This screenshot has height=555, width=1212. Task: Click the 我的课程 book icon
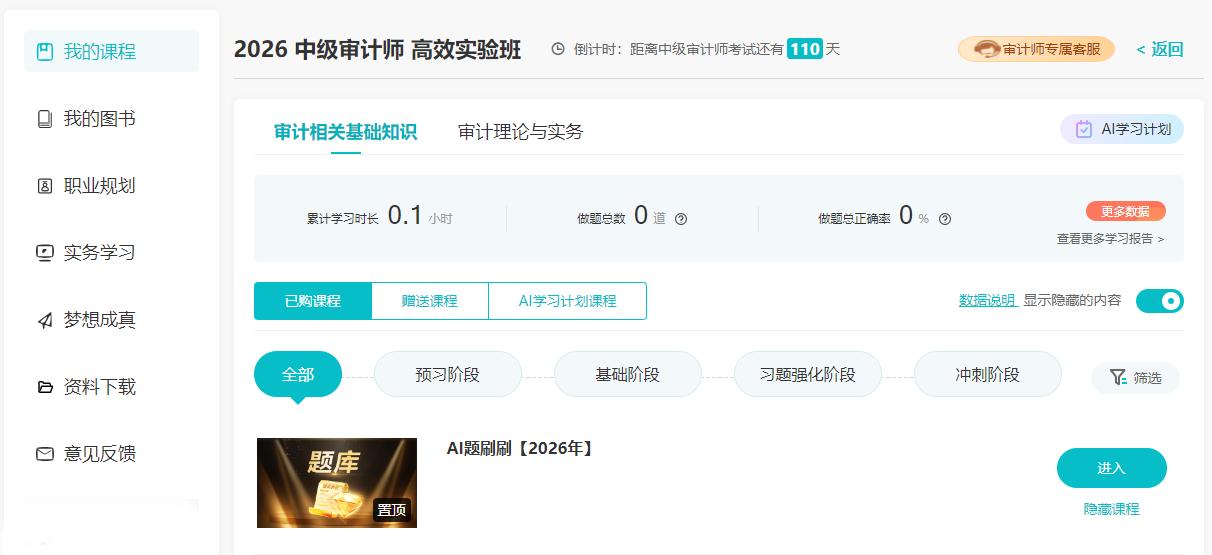[x=44, y=51]
